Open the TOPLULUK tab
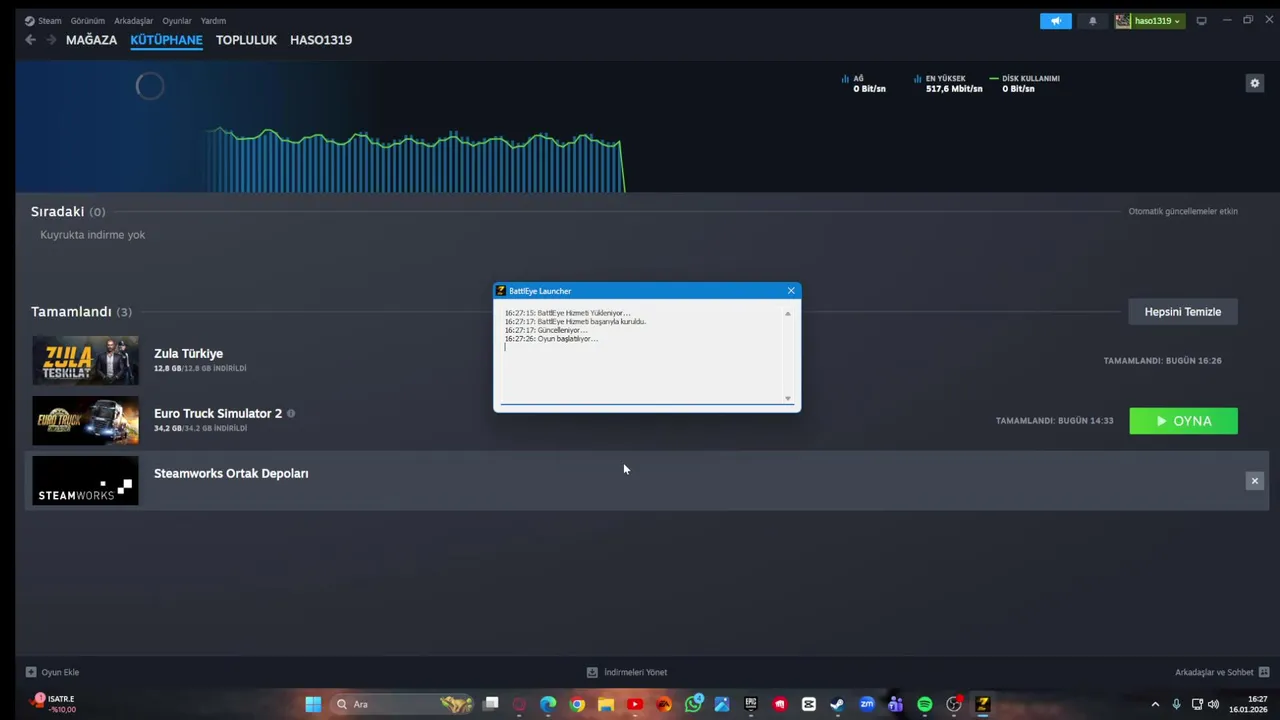 (246, 40)
